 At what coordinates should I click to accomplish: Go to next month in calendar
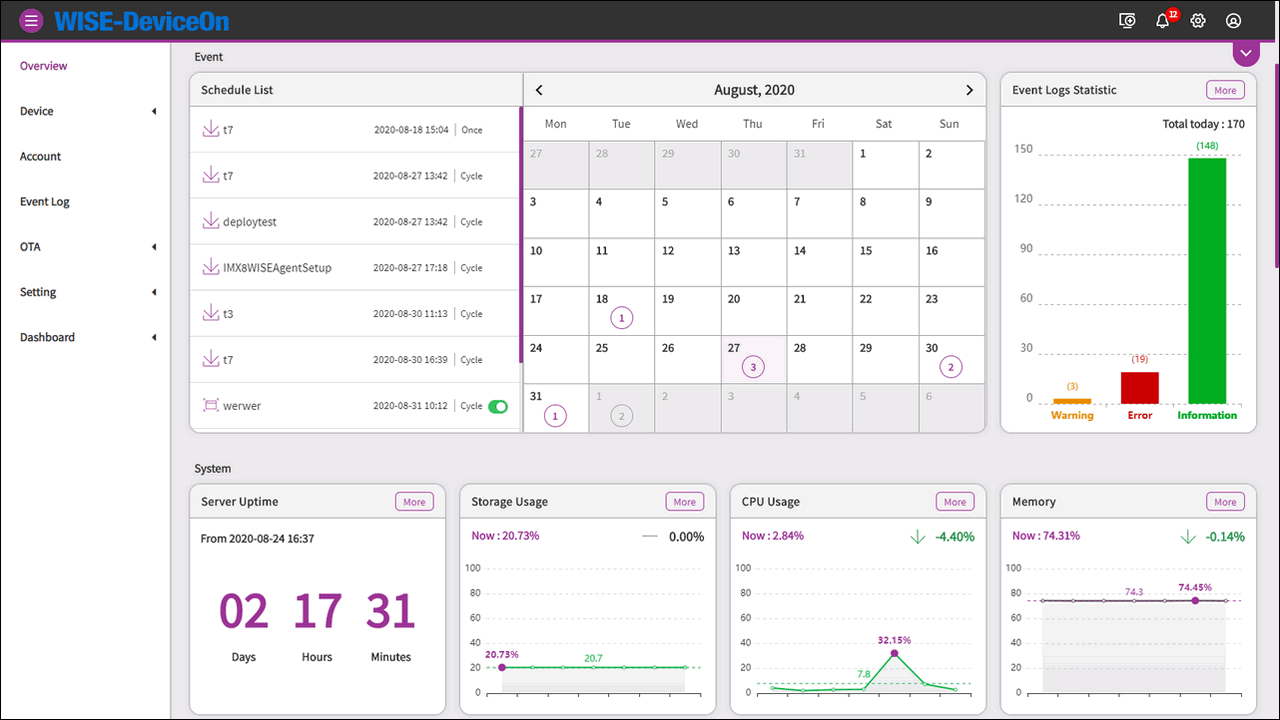969,90
